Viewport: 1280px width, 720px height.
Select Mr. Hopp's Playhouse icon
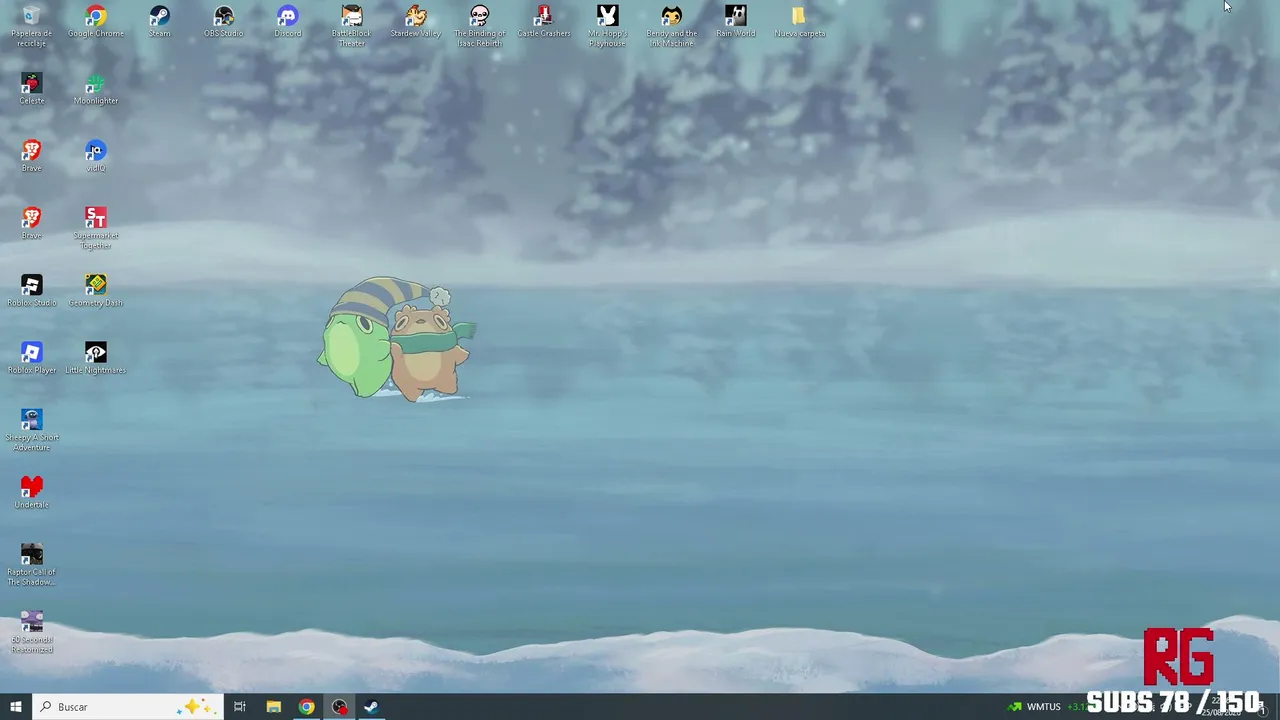pyautogui.click(x=608, y=26)
